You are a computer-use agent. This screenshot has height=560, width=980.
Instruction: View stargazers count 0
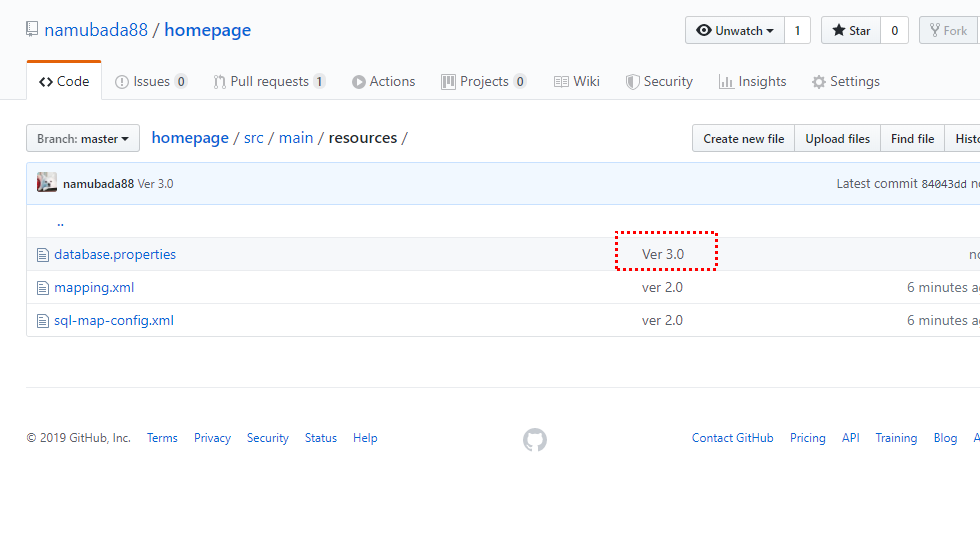pyautogui.click(x=894, y=31)
